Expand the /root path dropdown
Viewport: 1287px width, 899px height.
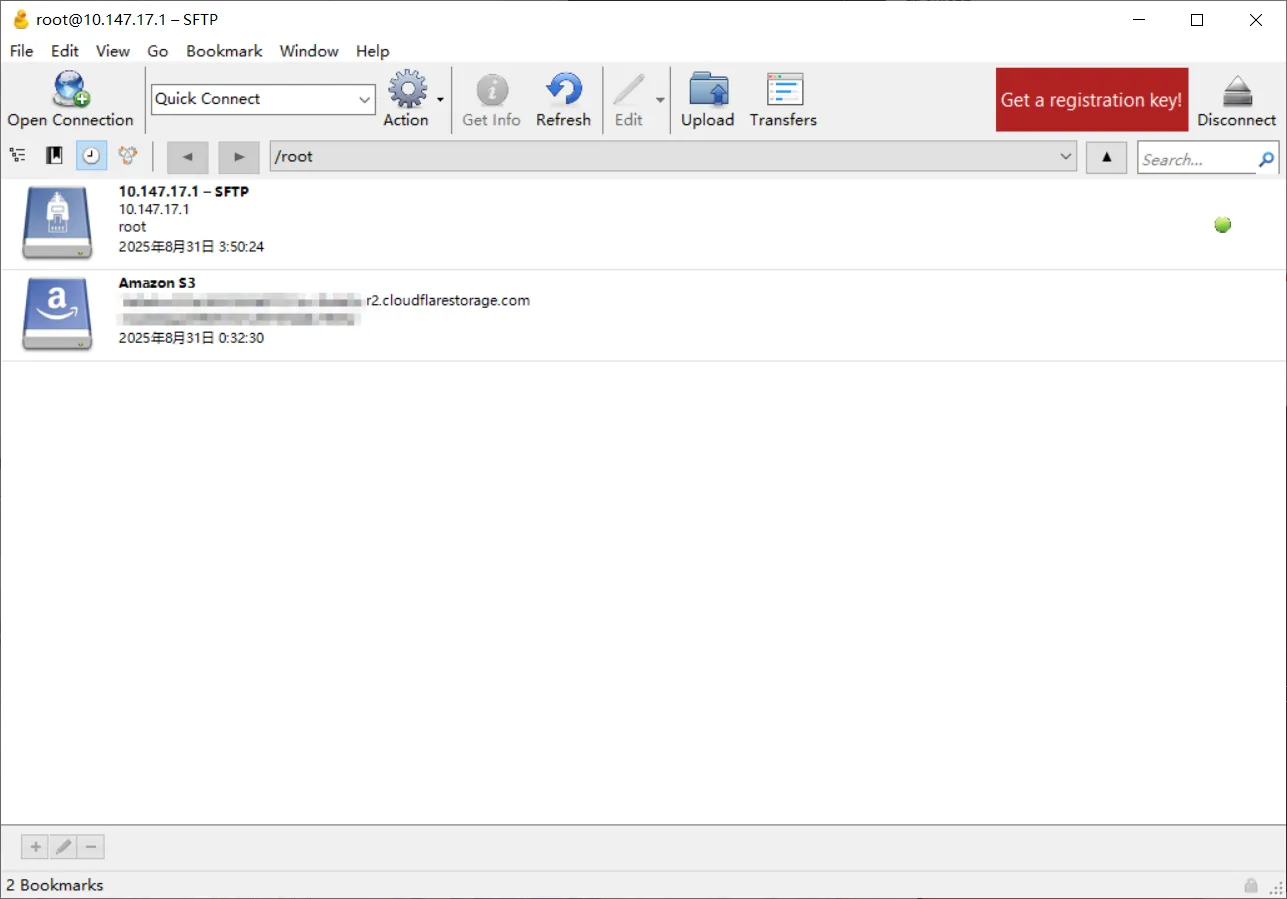click(x=1065, y=157)
